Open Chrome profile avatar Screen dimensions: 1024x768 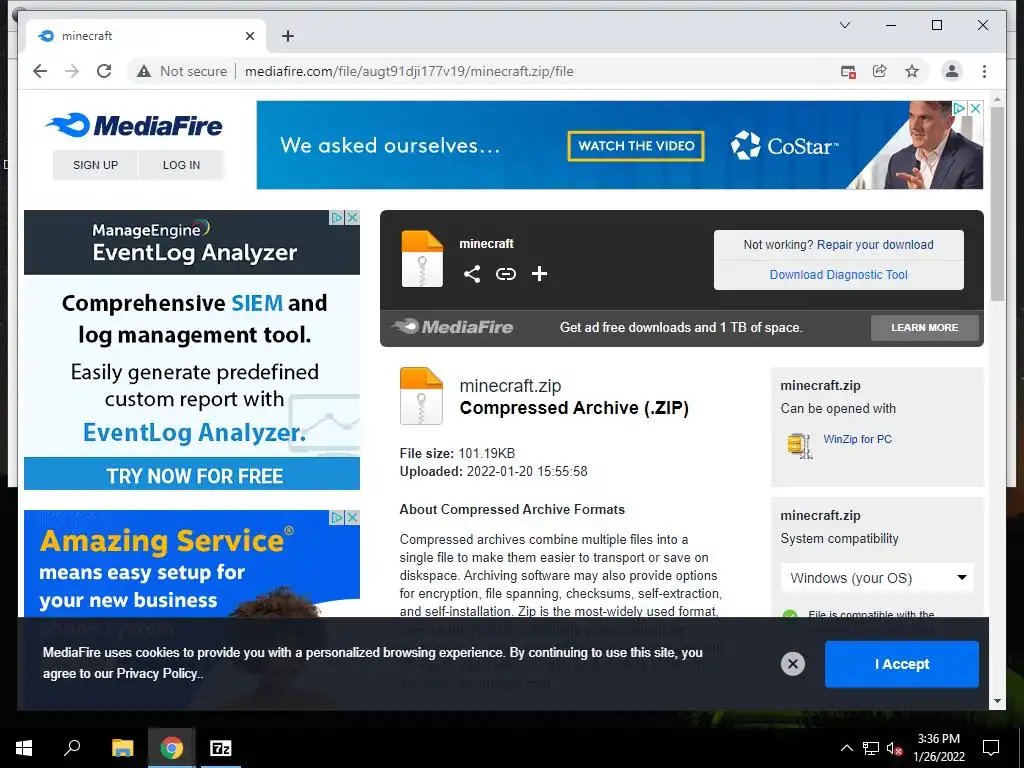[x=952, y=71]
